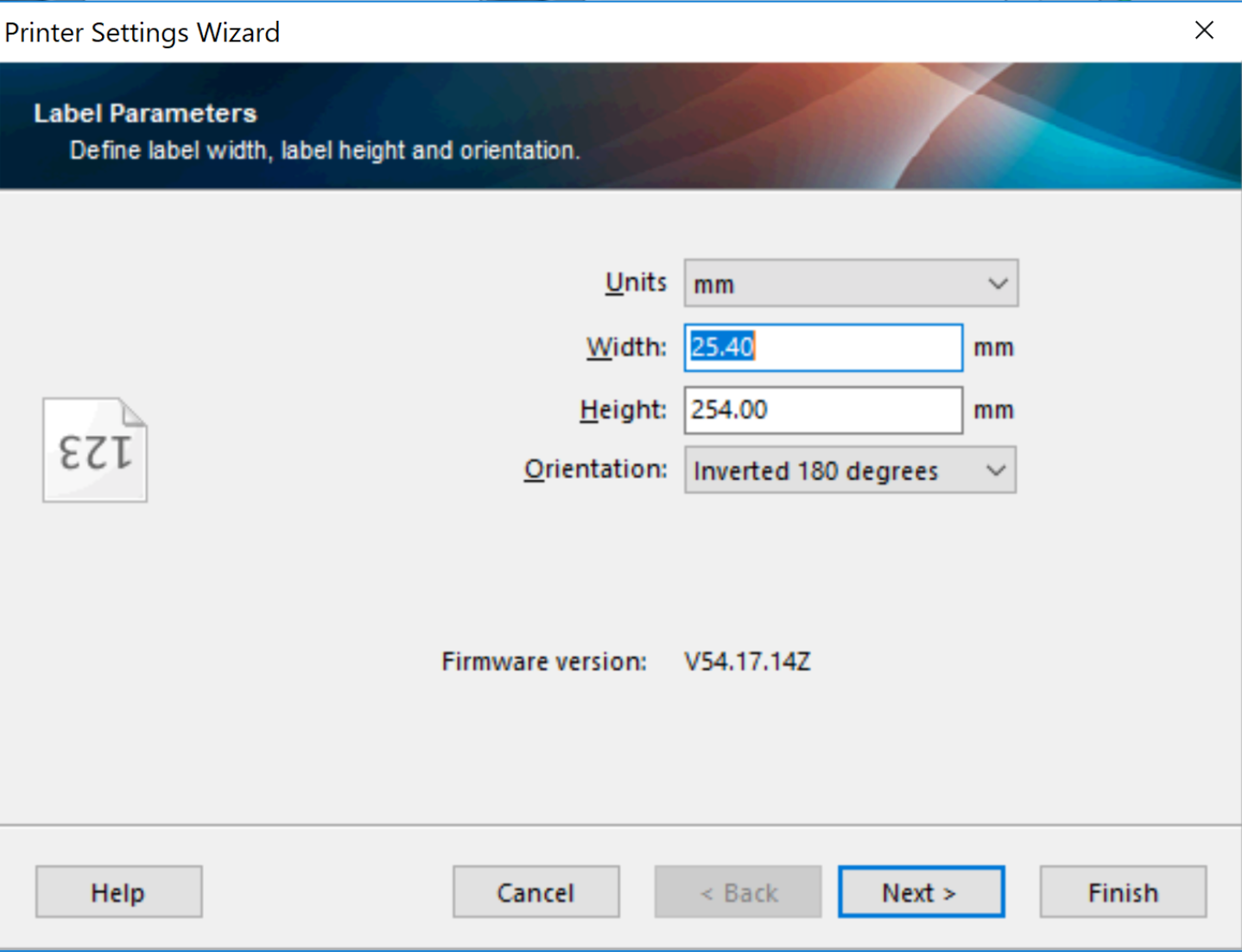1242x952 pixels.
Task: Go to the next wizard step
Action: tap(921, 892)
